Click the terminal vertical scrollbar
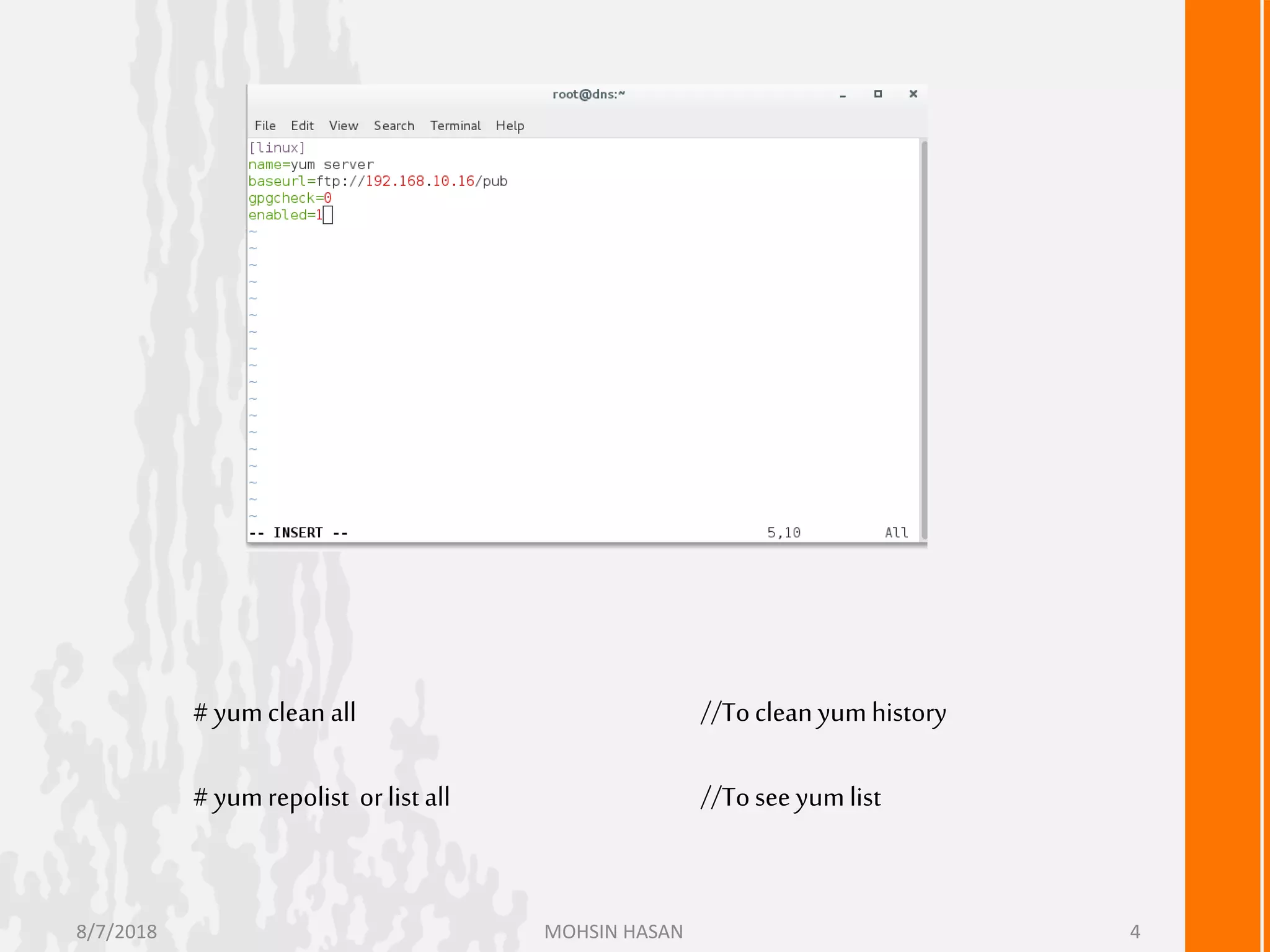This screenshot has width=1270, height=952. 923,340
